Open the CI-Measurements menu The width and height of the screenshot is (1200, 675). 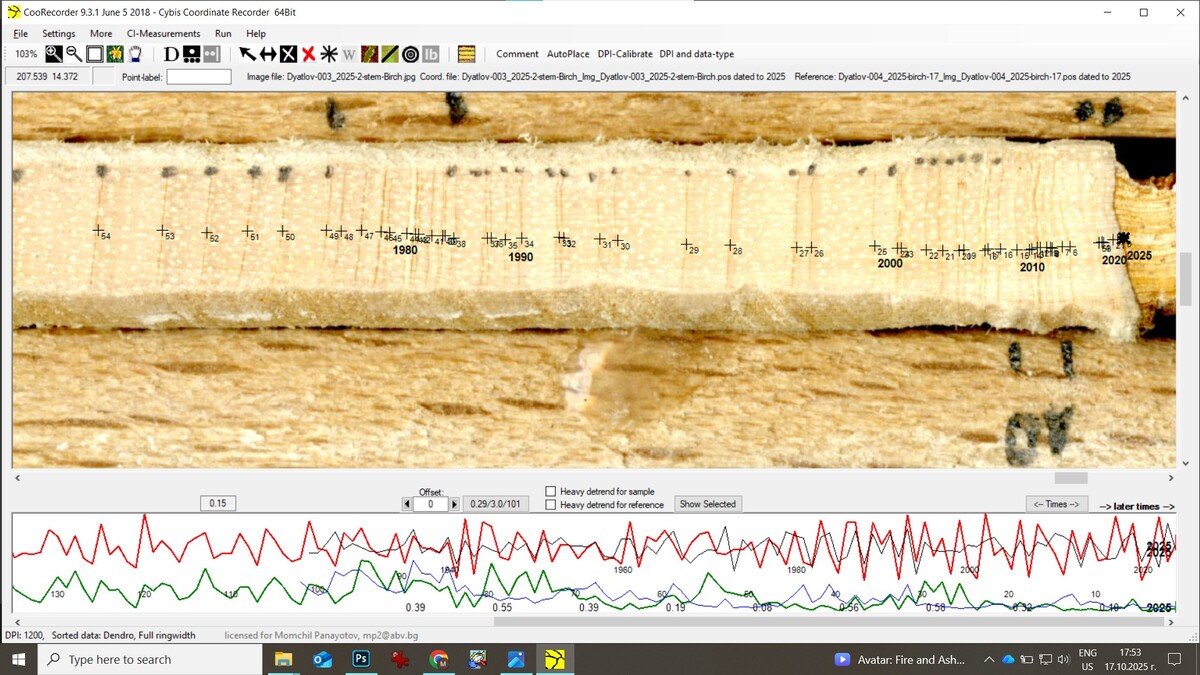[x=163, y=33]
